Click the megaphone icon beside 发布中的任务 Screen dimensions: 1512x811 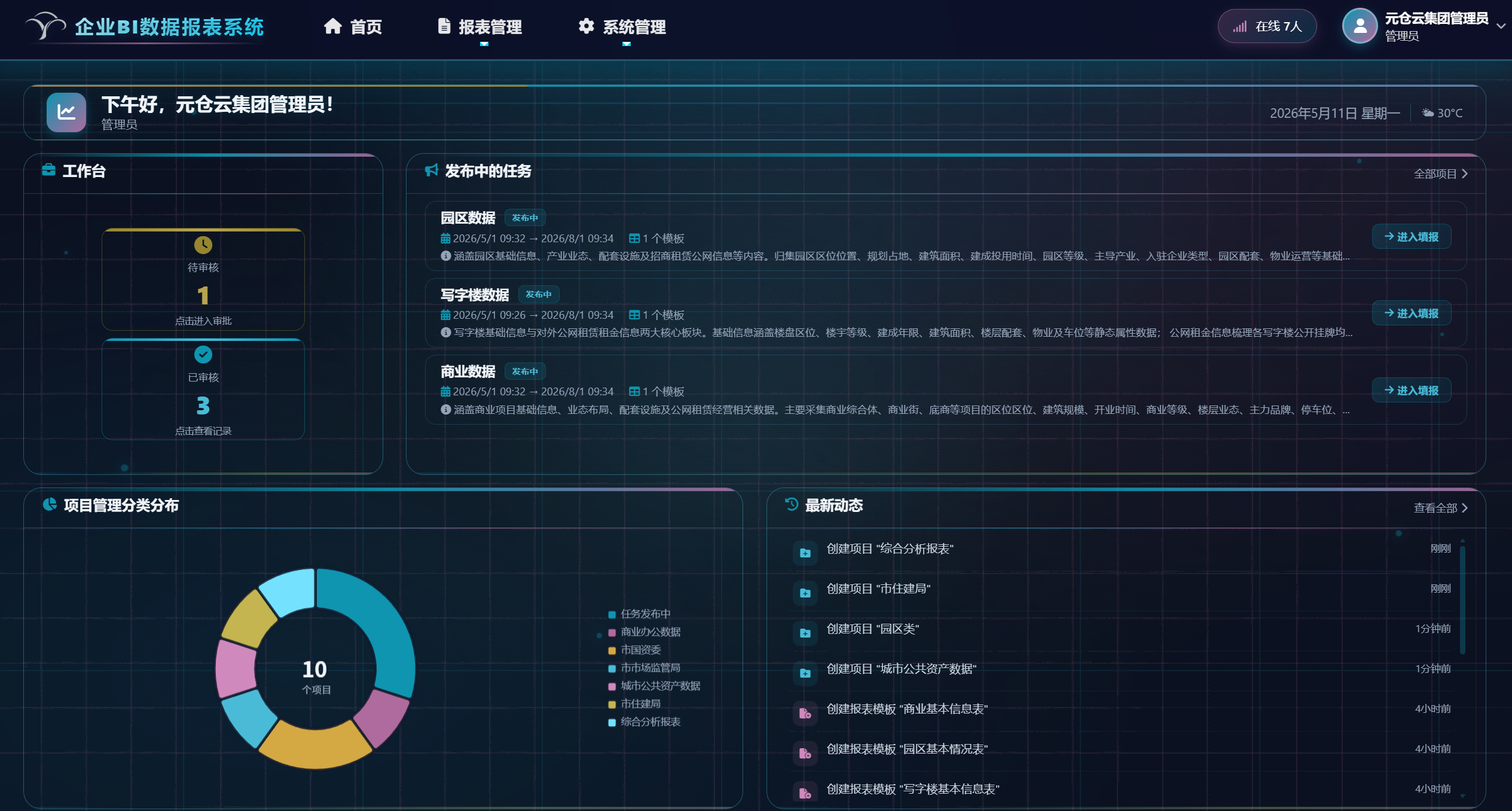(x=431, y=170)
